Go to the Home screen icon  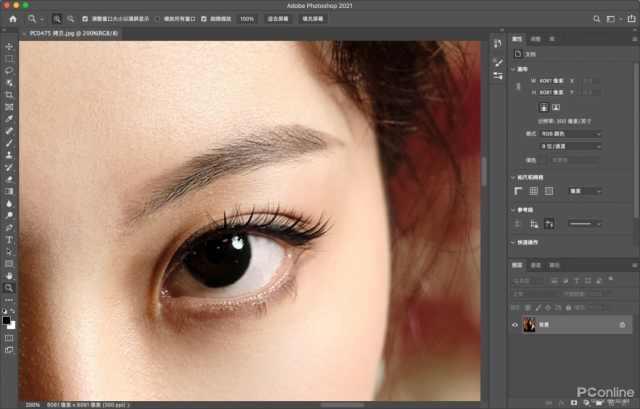(13, 19)
